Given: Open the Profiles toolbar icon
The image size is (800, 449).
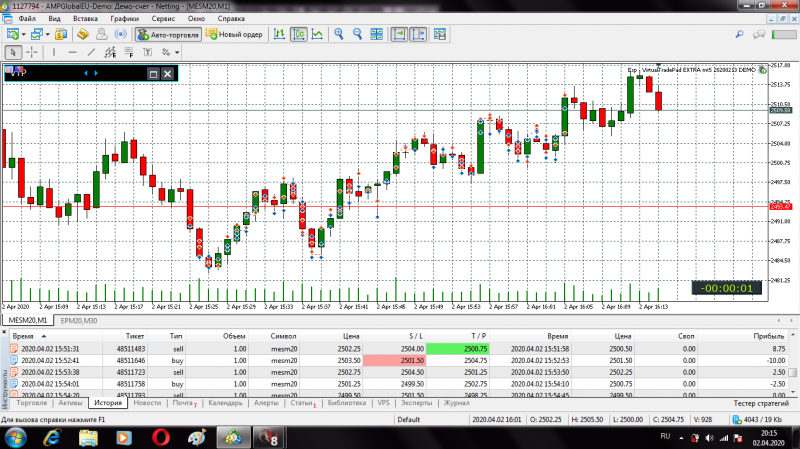Looking at the screenshot, I should 36,34.
